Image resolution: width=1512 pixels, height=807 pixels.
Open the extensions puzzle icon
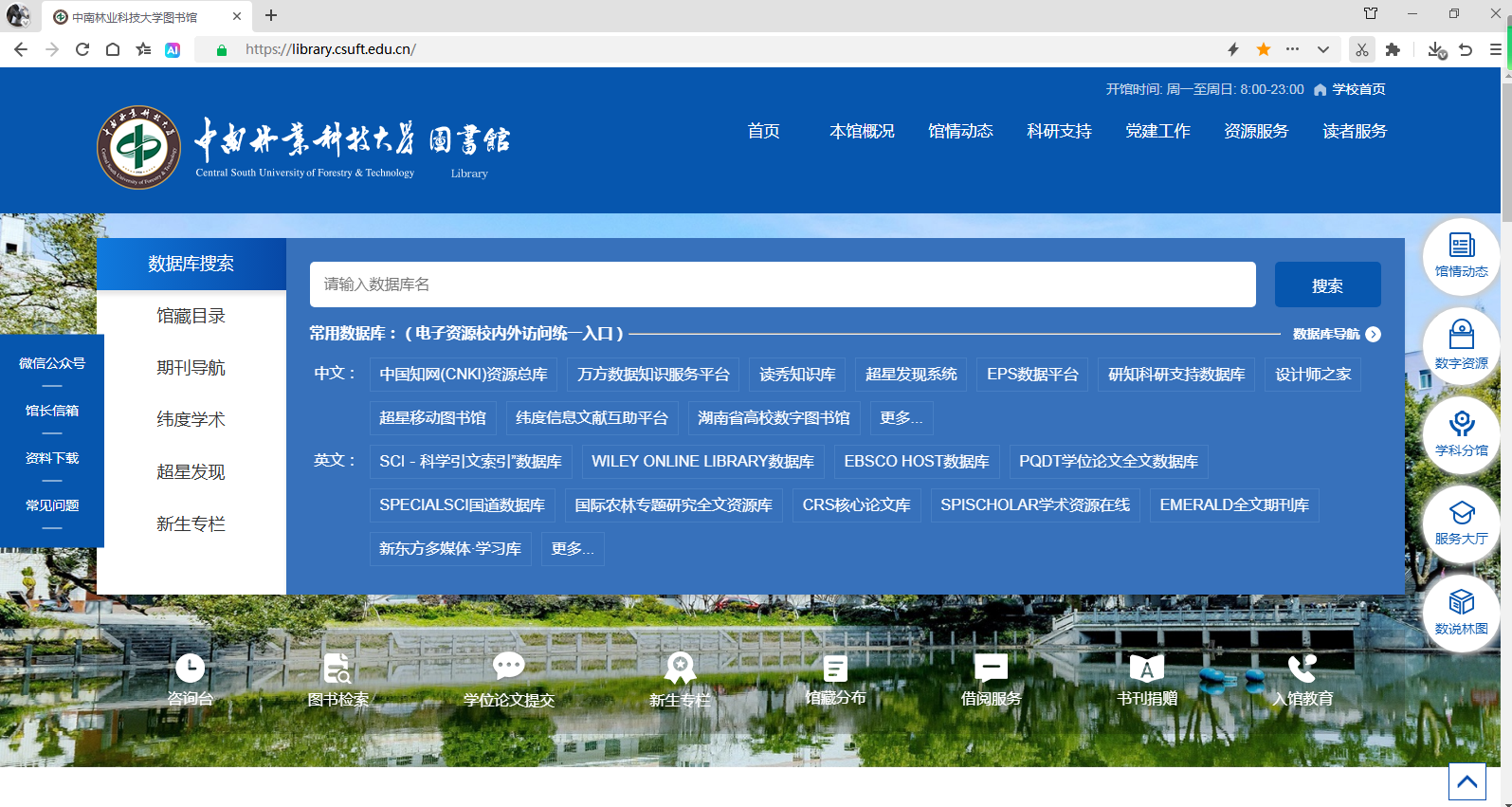click(x=1393, y=49)
